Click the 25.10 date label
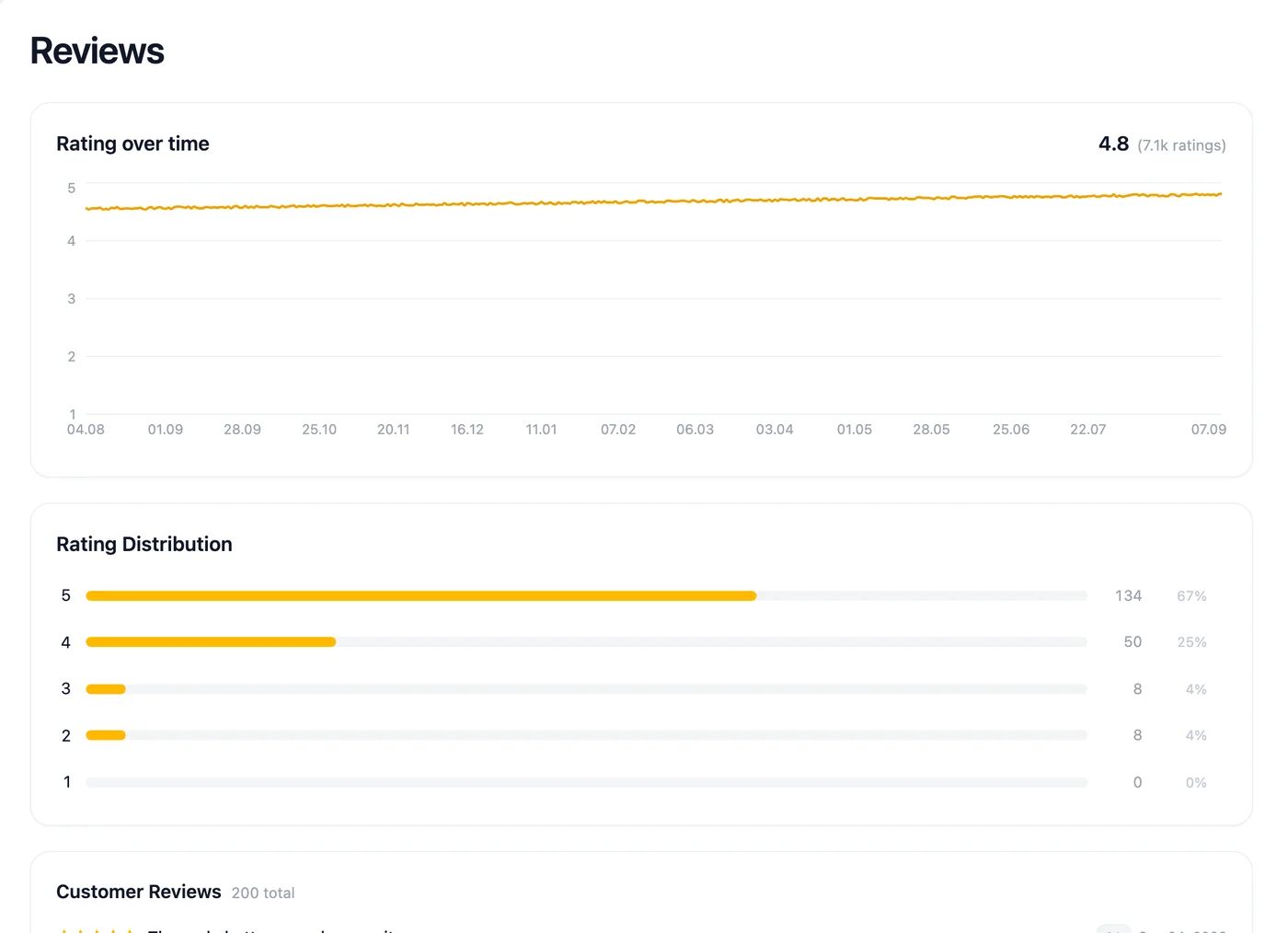 (x=319, y=430)
